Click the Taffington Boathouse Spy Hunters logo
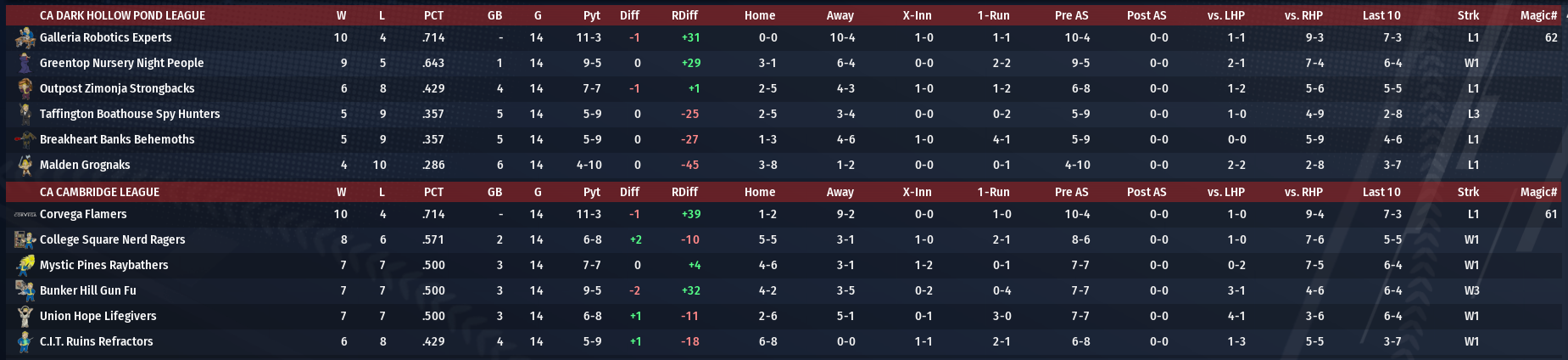This screenshot has width=1568, height=360. pyautogui.click(x=25, y=114)
